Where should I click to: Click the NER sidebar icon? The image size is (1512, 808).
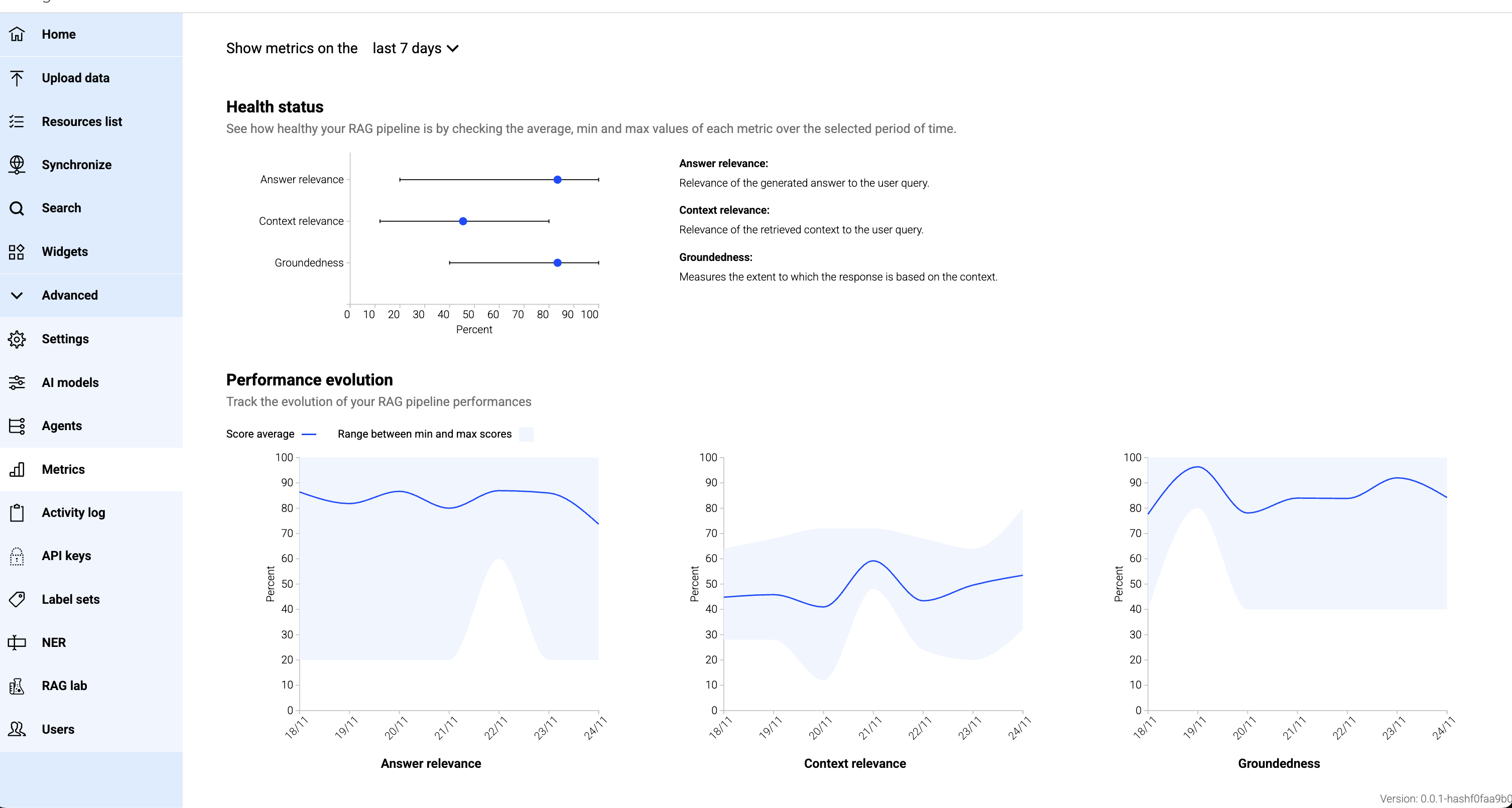coord(17,642)
